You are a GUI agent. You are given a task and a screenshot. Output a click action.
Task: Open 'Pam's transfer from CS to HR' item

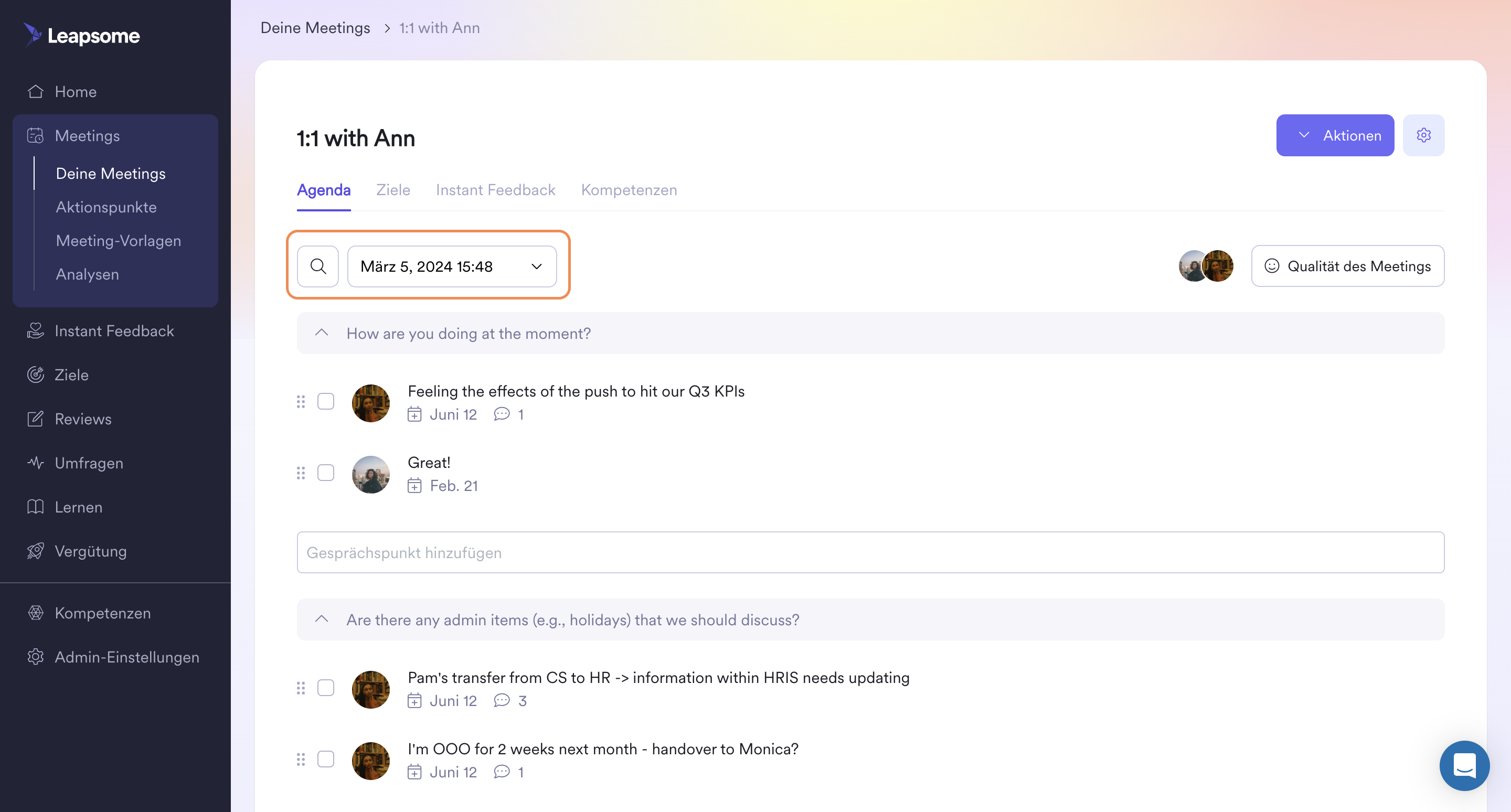(658, 678)
